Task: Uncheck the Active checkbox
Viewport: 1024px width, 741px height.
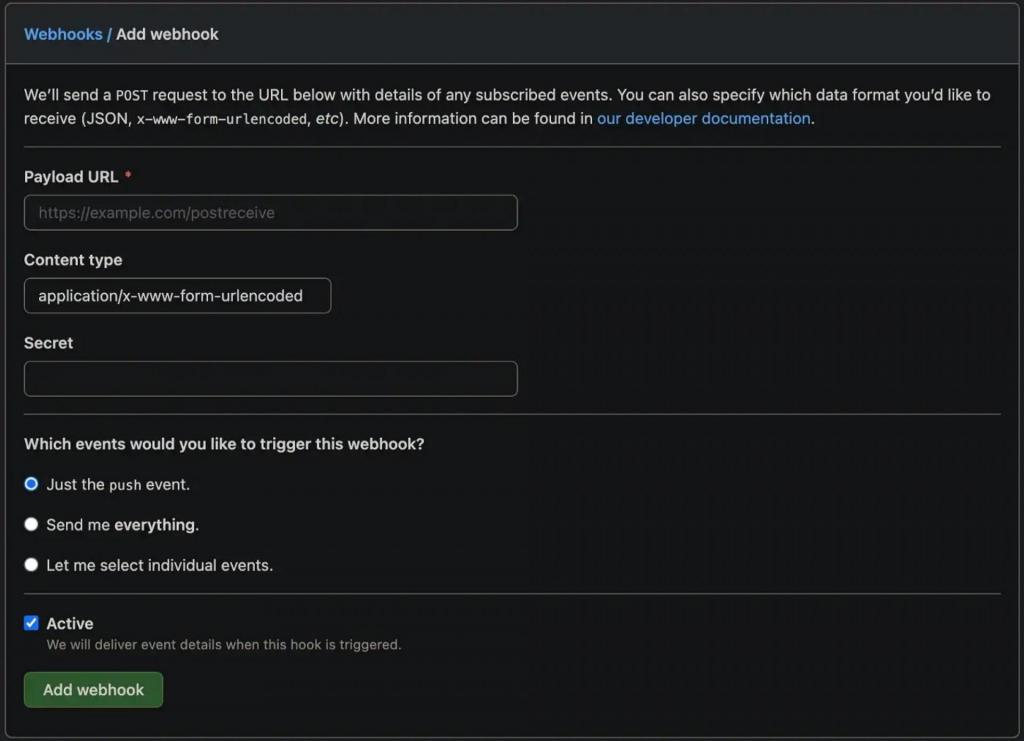Action: tap(31, 623)
